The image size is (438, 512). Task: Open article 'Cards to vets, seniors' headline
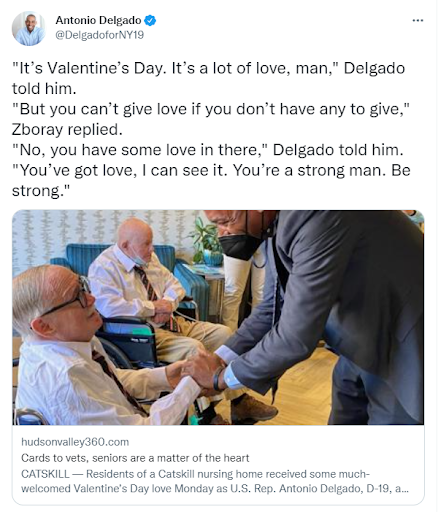(135, 458)
